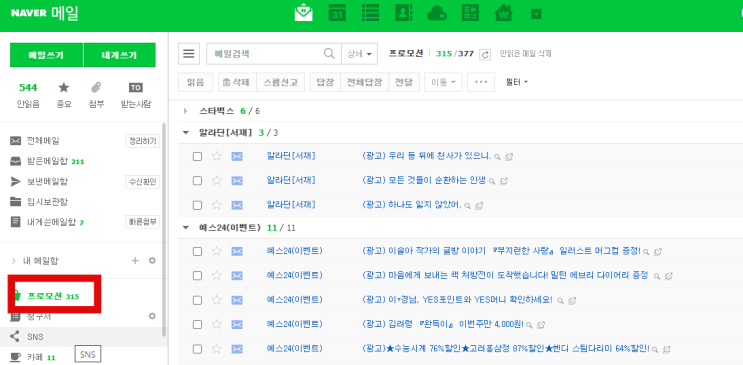This screenshot has width=743, height=365.
Task: Open the Address book contact icon
Action: 404,13
